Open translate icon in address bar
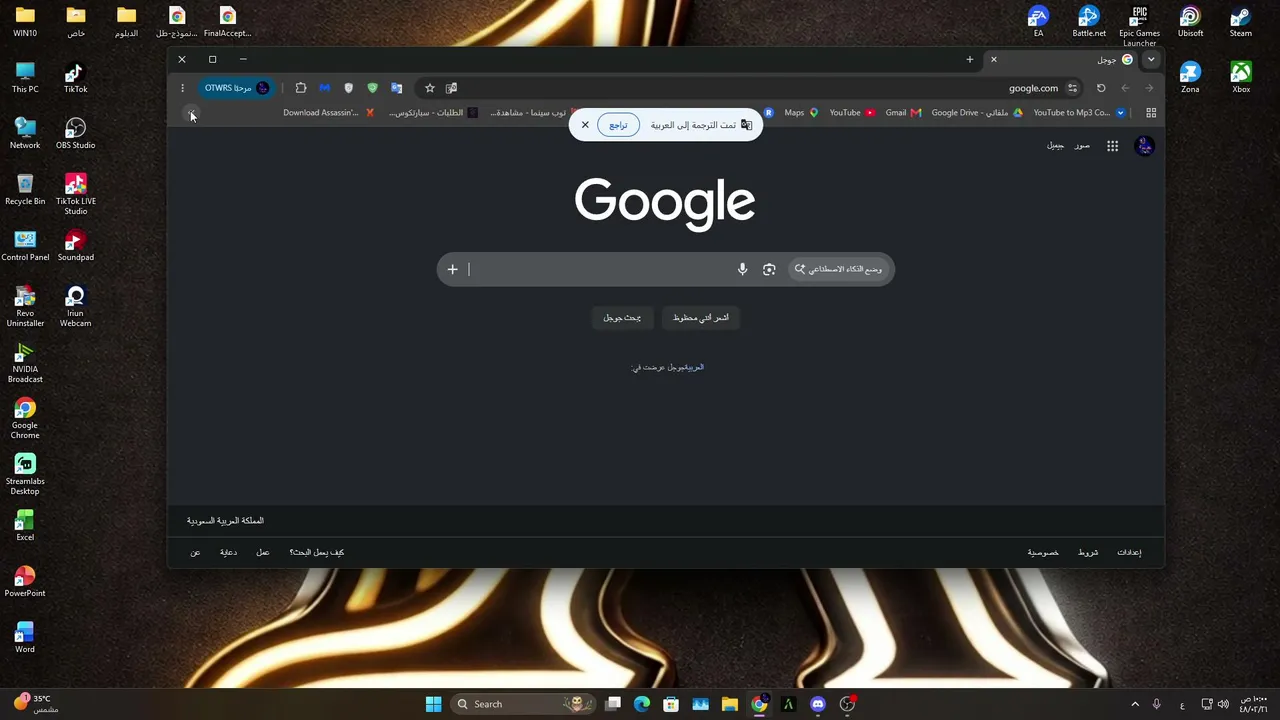1280x720 pixels. pyautogui.click(x=452, y=88)
